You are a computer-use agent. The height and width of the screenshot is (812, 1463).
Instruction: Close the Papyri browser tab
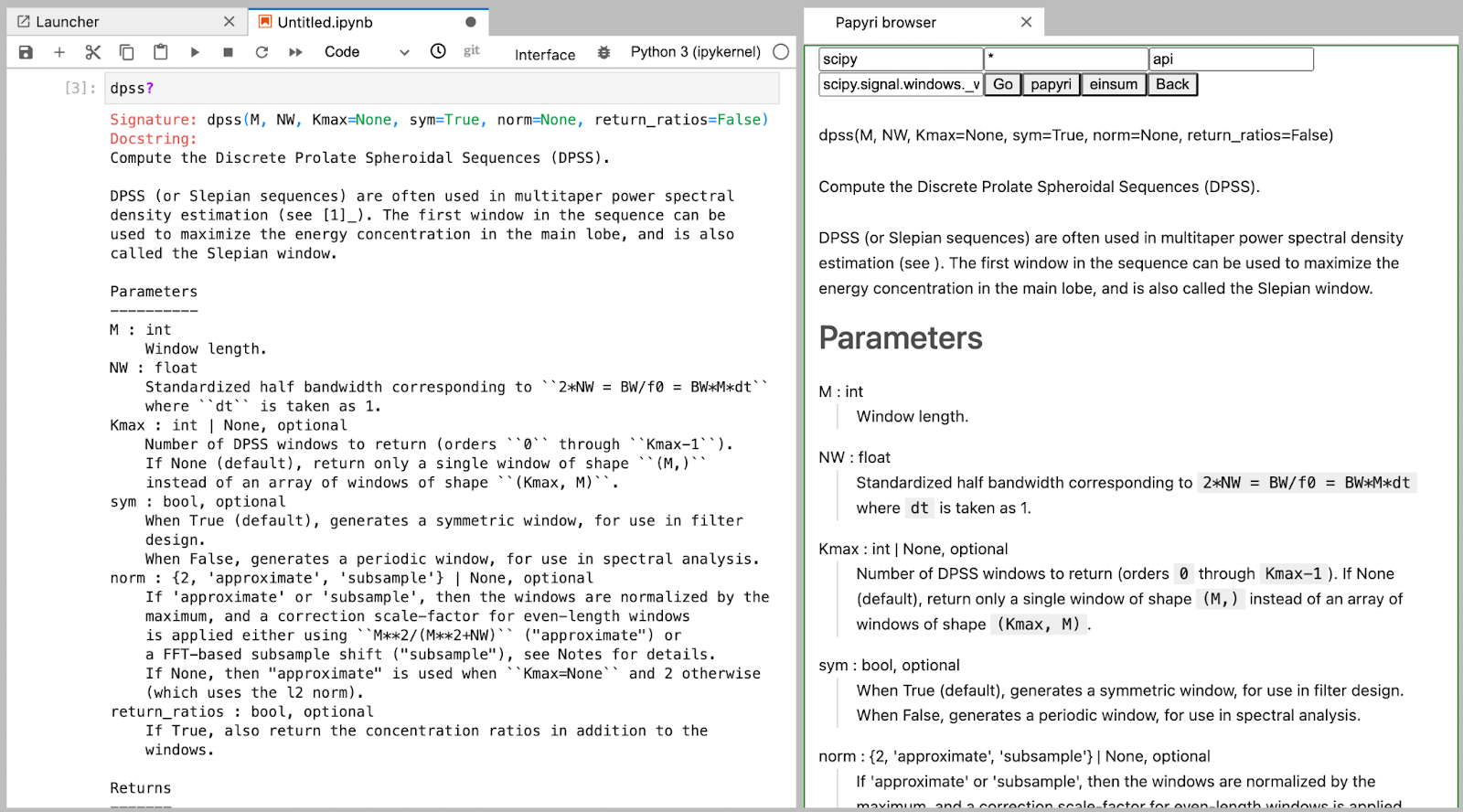(1027, 22)
